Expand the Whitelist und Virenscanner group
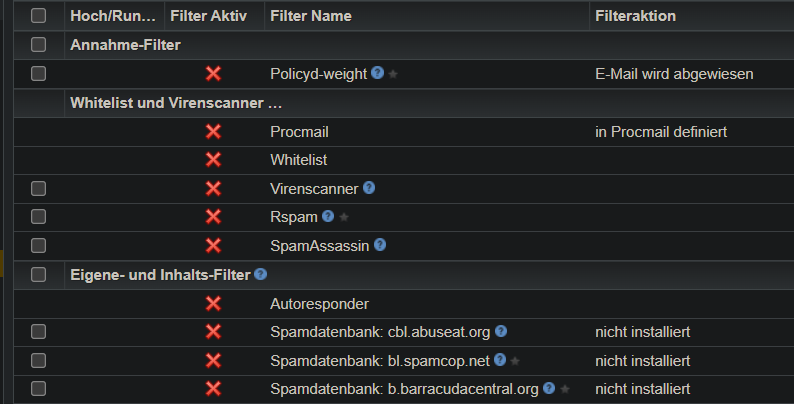794x404 pixels. 175,102
